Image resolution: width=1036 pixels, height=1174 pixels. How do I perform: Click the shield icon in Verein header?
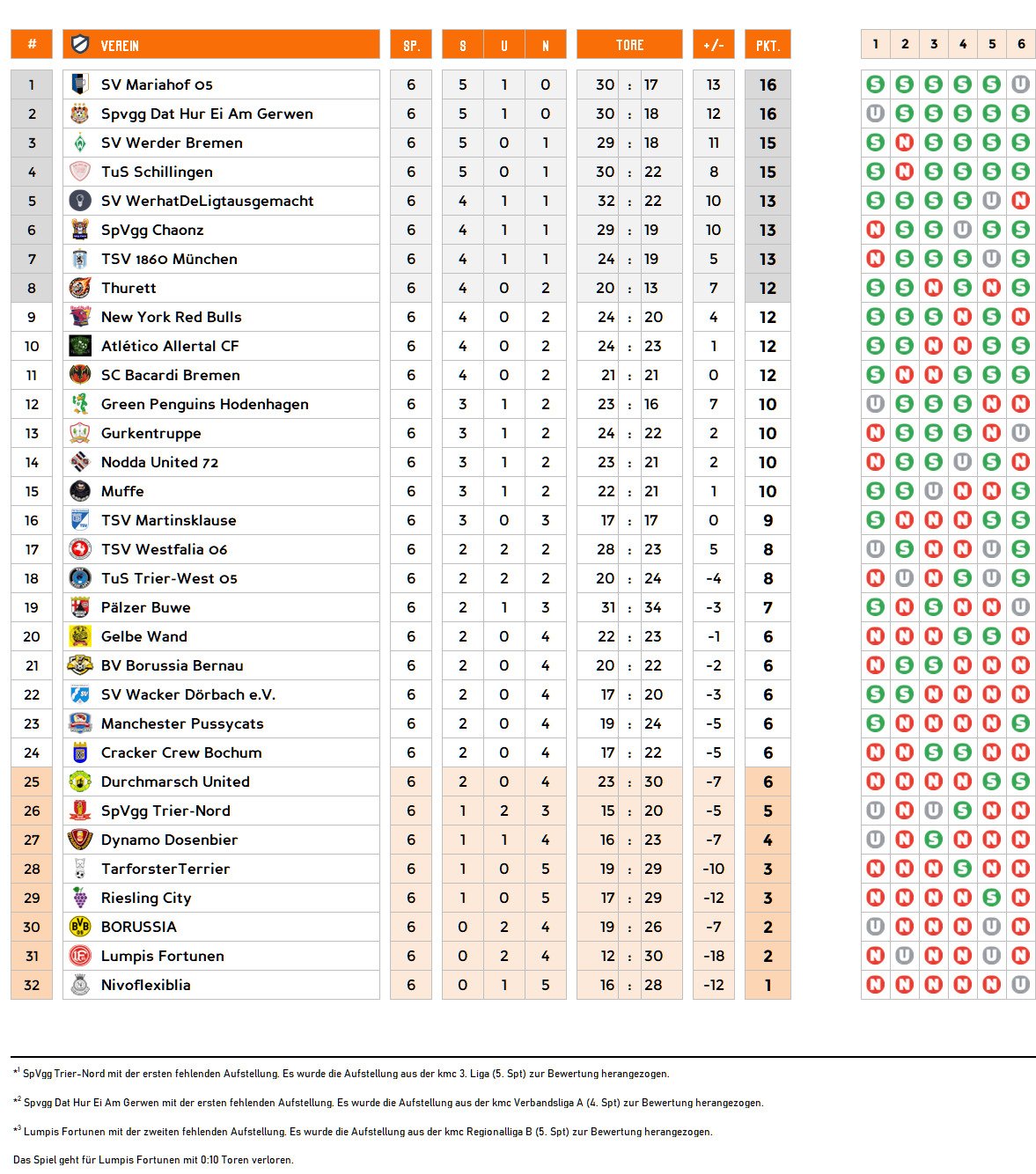pyautogui.click(x=81, y=45)
